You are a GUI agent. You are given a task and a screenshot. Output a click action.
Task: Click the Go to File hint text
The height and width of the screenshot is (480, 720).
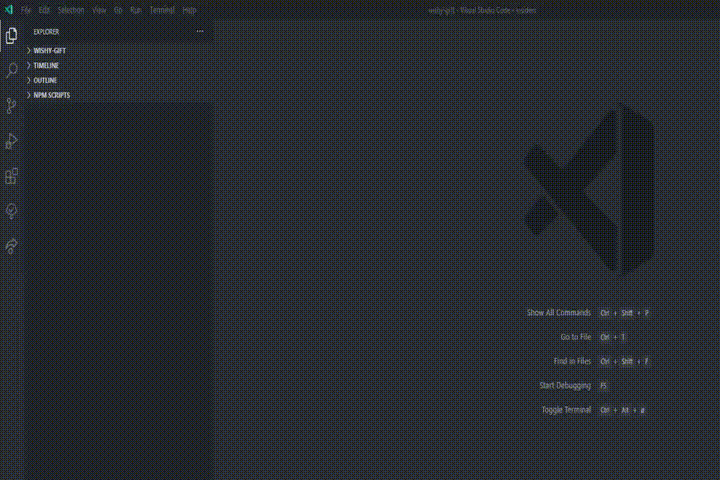(575, 337)
